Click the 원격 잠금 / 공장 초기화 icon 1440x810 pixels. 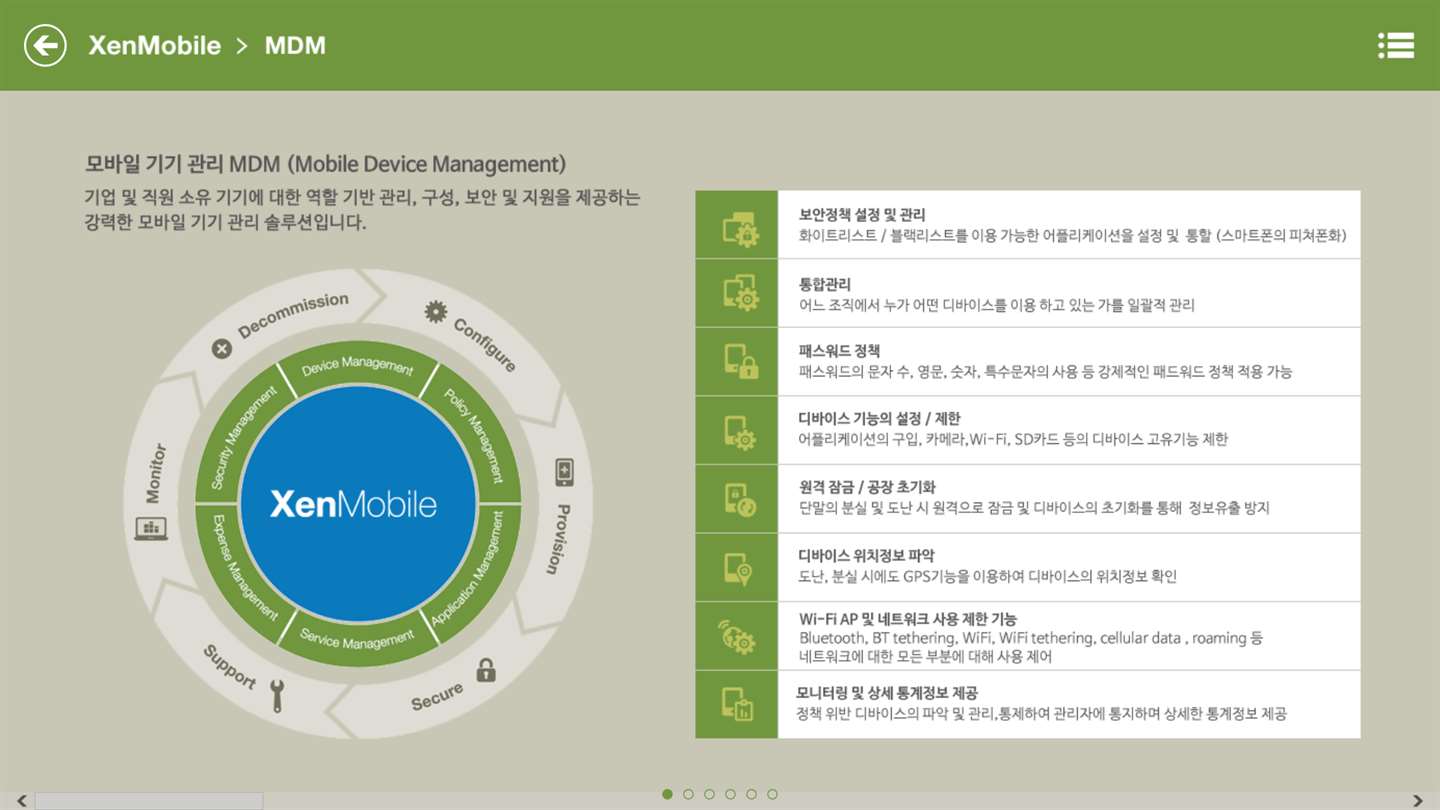740,499
